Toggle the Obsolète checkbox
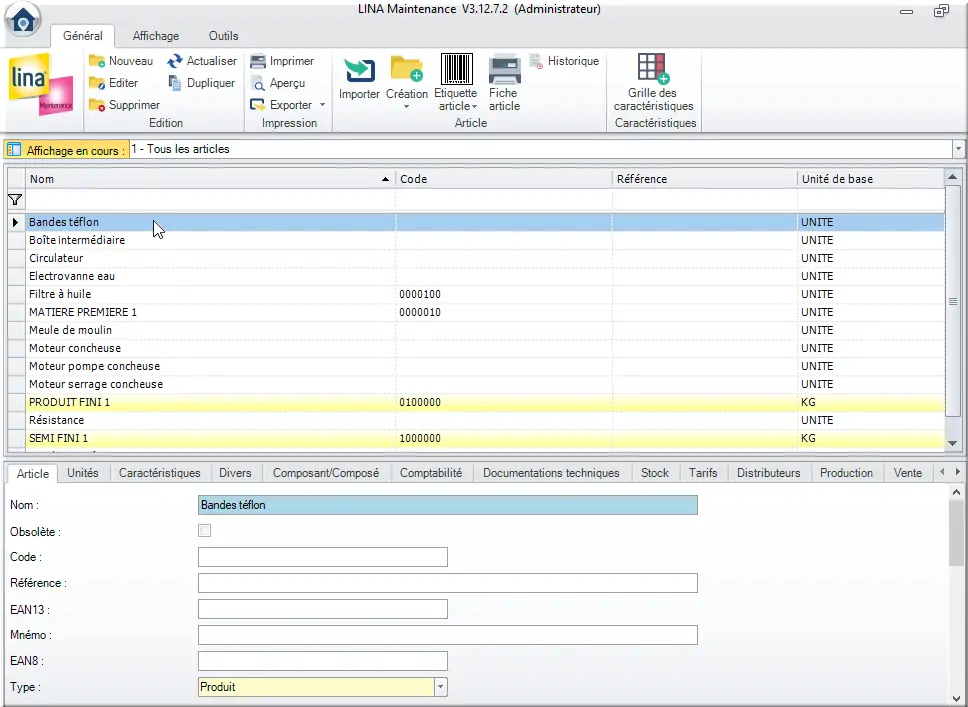968x707 pixels. point(205,531)
